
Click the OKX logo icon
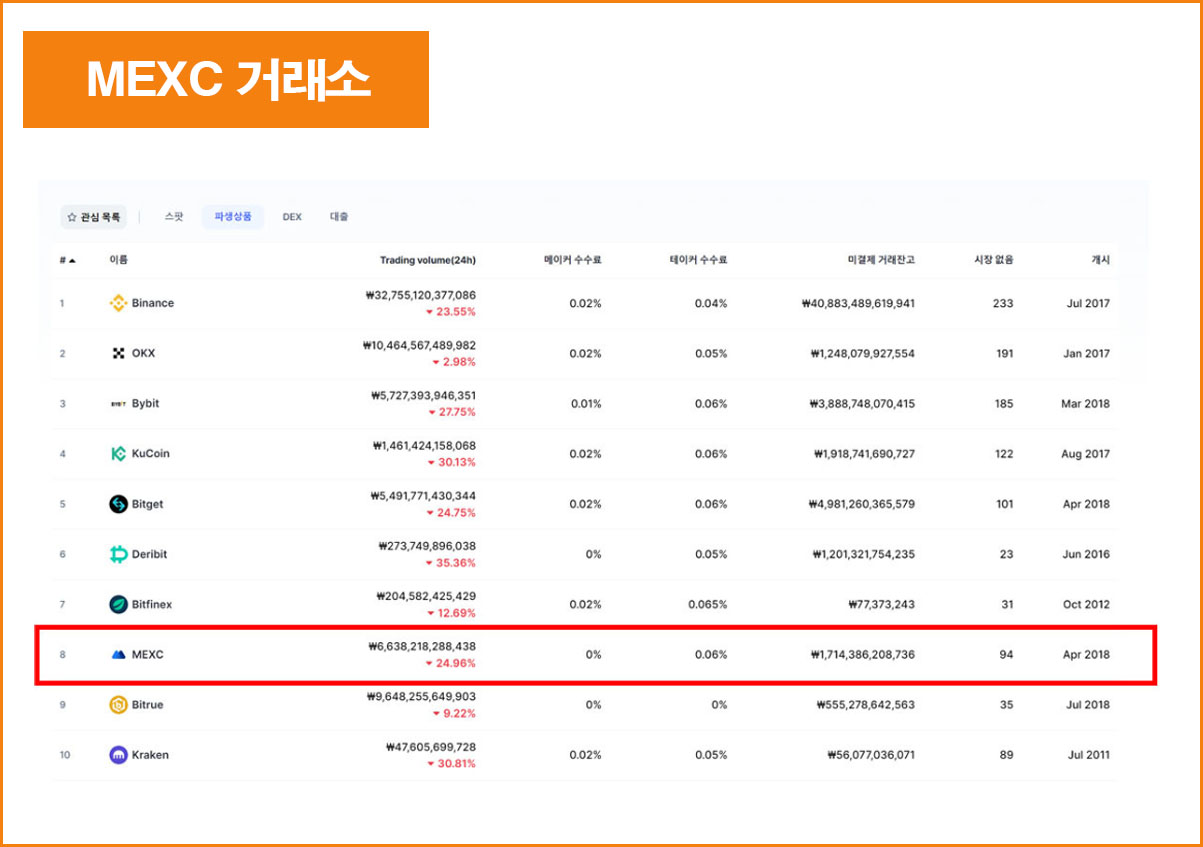tap(118, 353)
